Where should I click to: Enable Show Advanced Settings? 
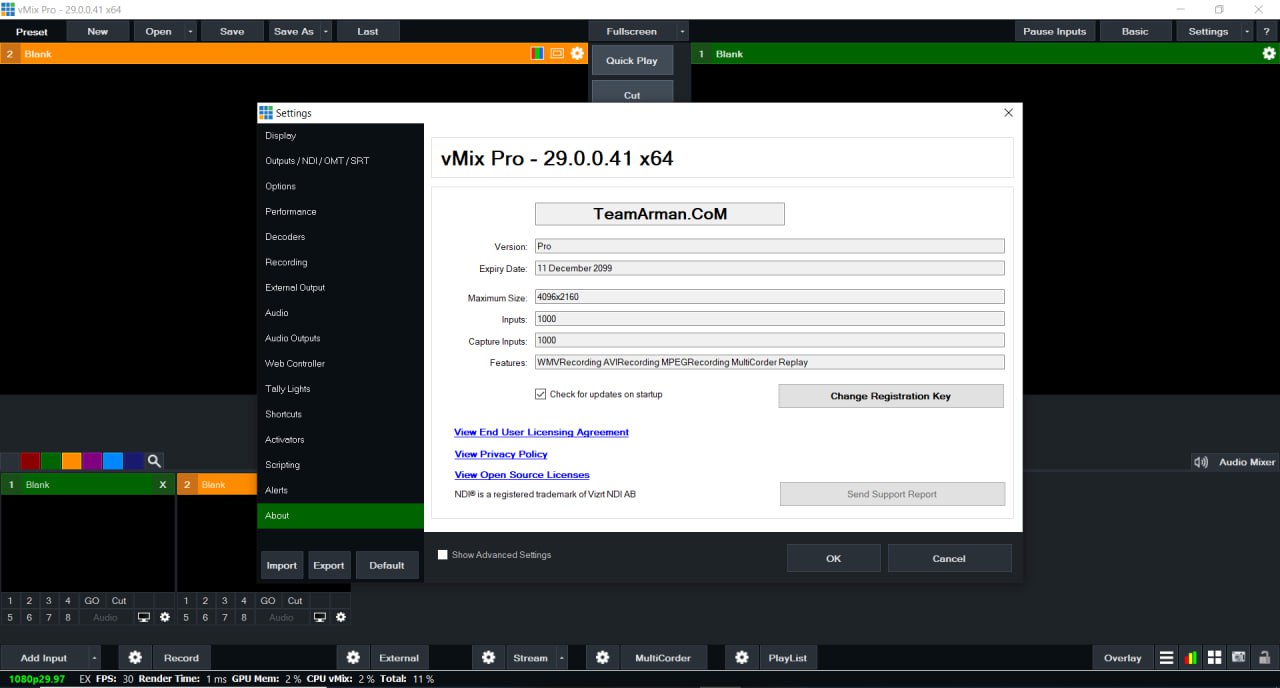pos(442,554)
